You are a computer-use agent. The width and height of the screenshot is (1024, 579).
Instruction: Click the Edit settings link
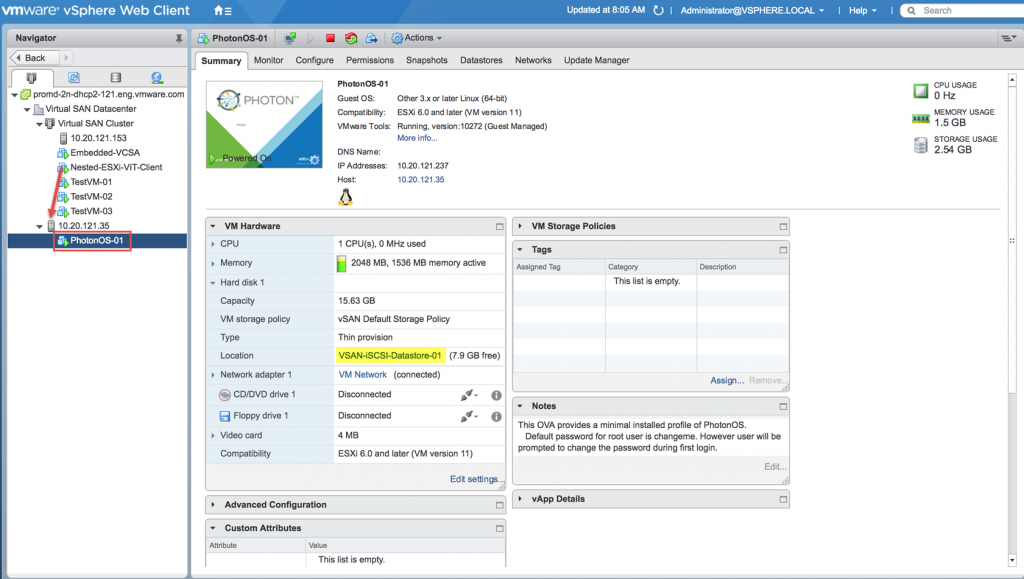(476, 479)
